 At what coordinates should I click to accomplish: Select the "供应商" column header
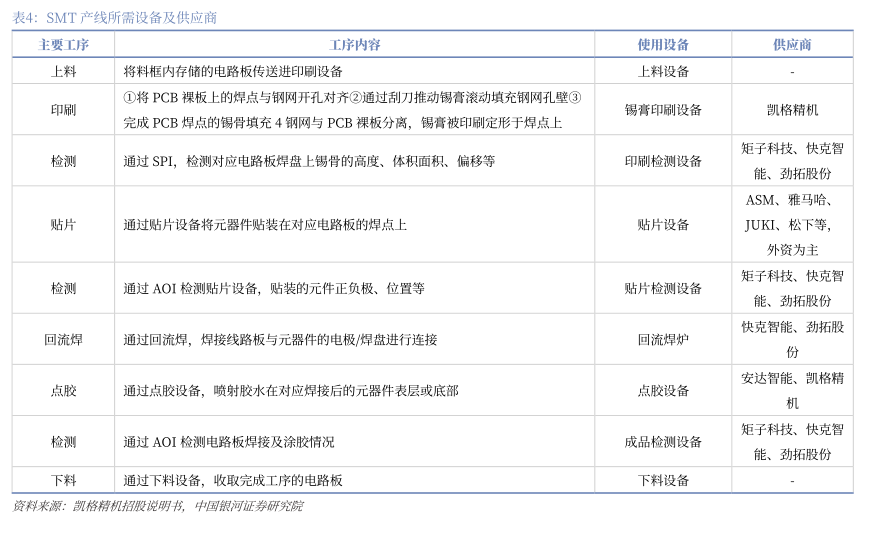tap(791, 45)
